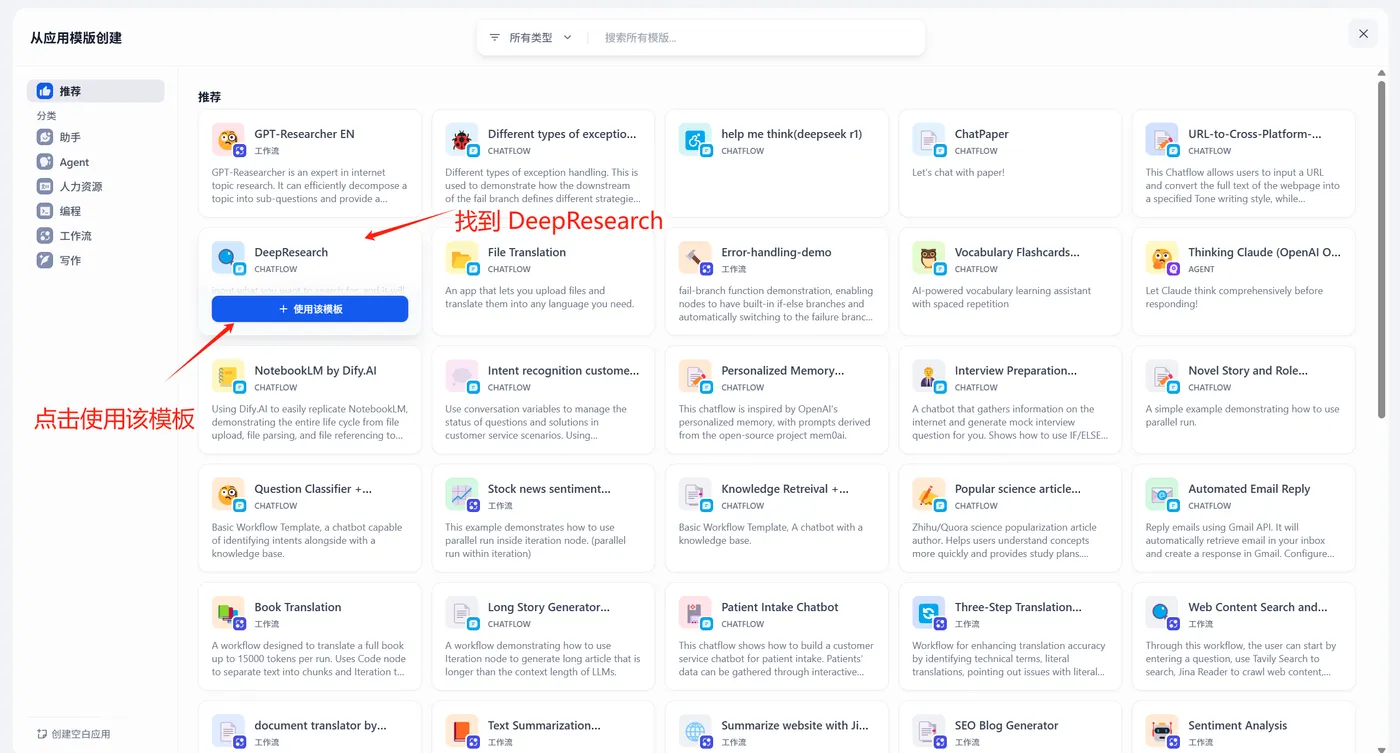Click the Popular science article icon
Viewport: 1400px width, 753px height.
pos(928,494)
